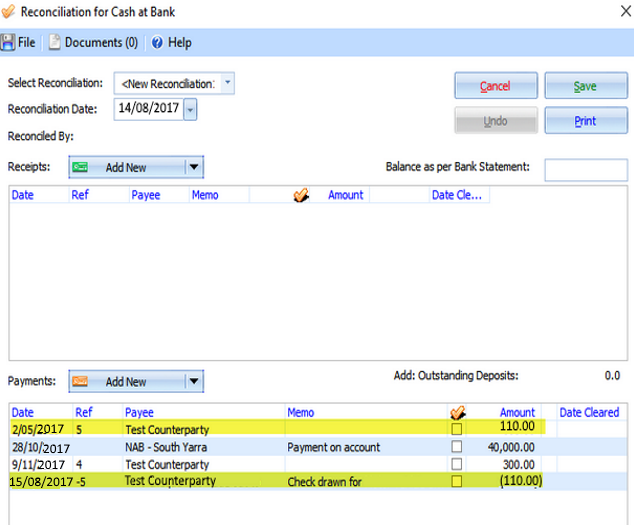Select the 28/10/2017 date cell
634x525 pixels.
coord(41,448)
